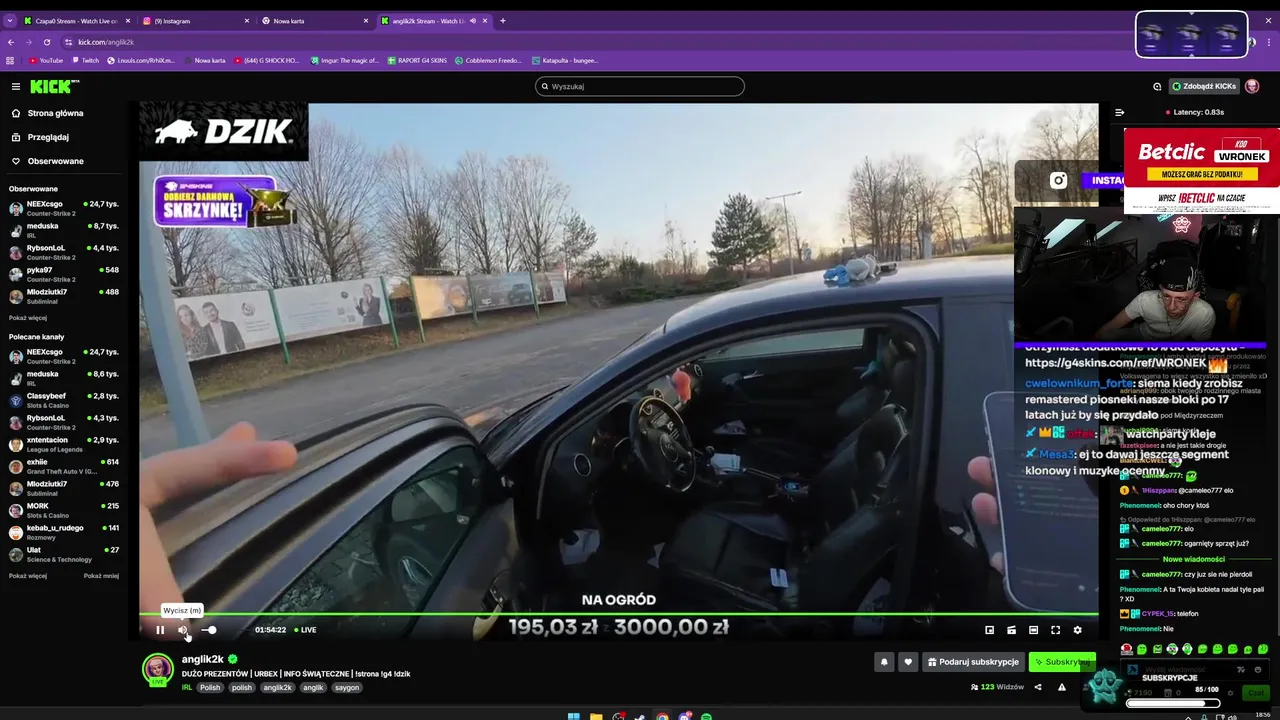Open Chrome from the taskbar
The height and width of the screenshot is (720, 1280).
pyautogui.click(x=662, y=716)
